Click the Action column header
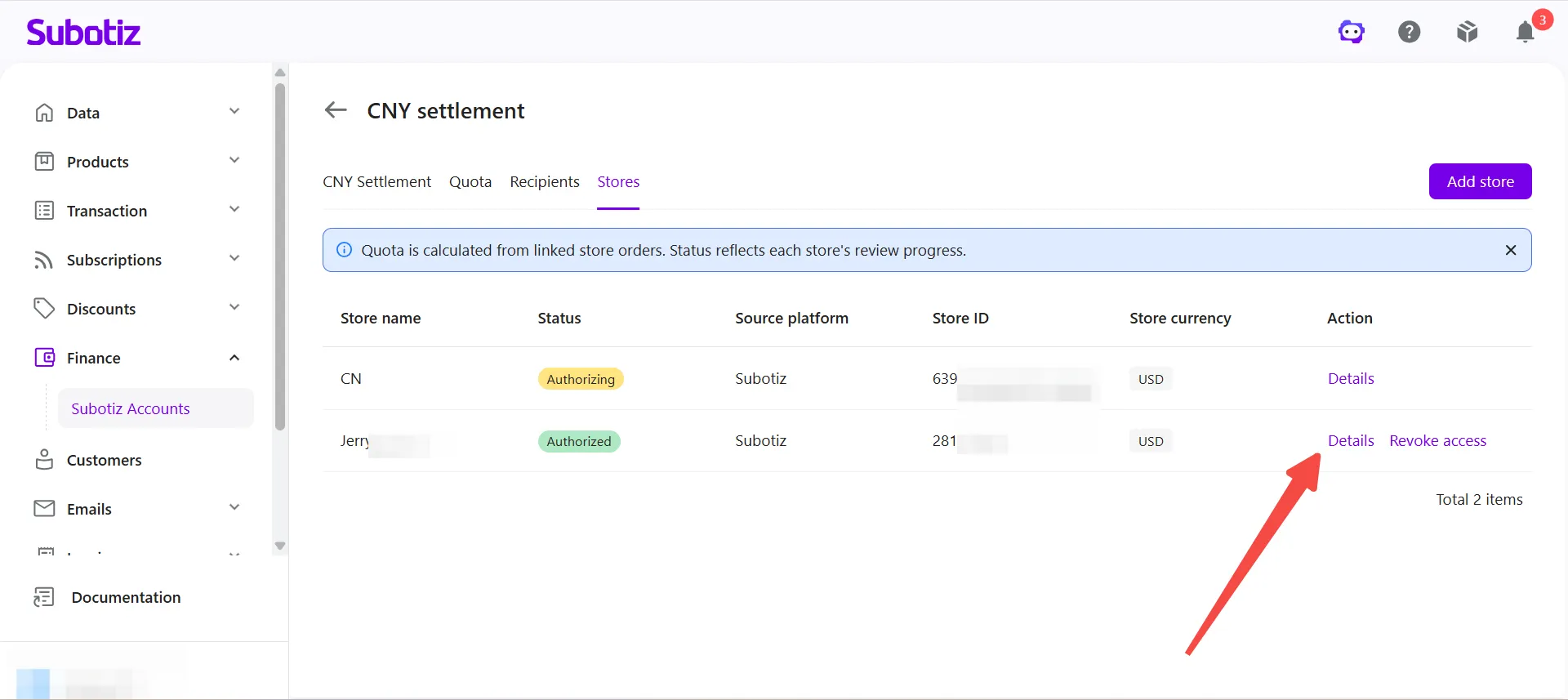Image resolution: width=1568 pixels, height=700 pixels. [x=1350, y=318]
